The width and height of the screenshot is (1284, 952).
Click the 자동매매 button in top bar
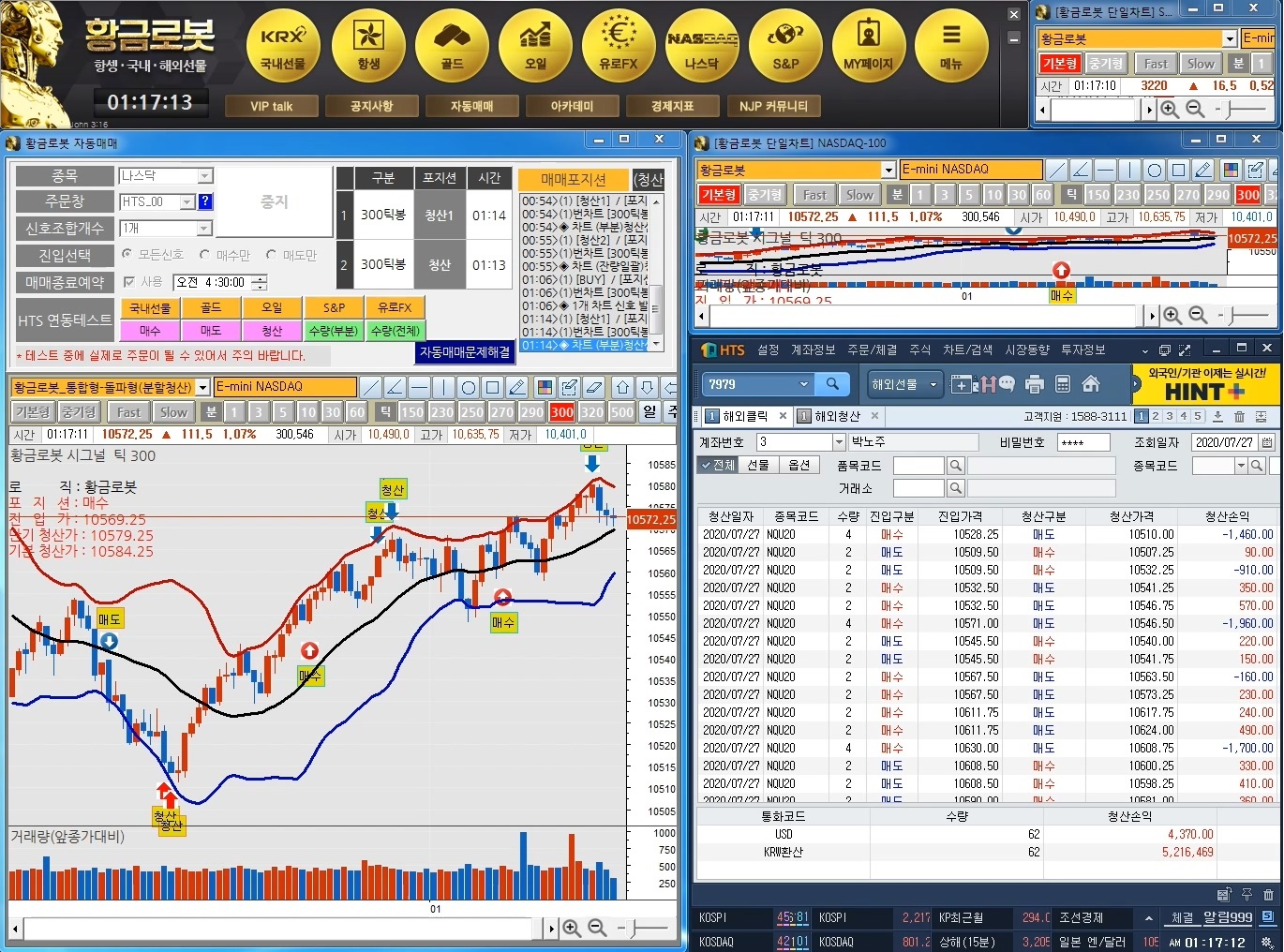pos(472,106)
